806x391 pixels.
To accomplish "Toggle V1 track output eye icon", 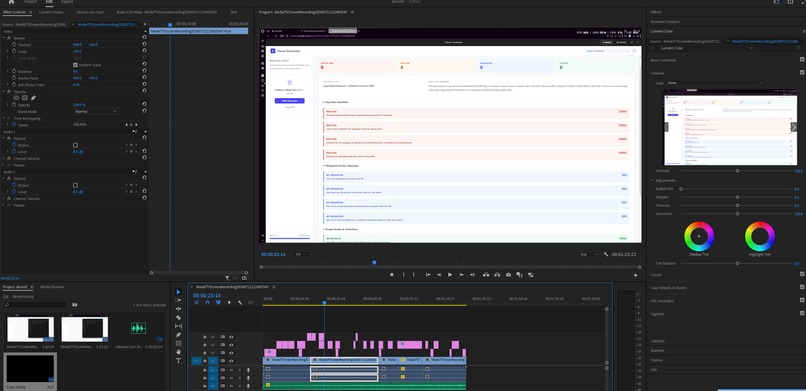I will [x=231, y=361].
